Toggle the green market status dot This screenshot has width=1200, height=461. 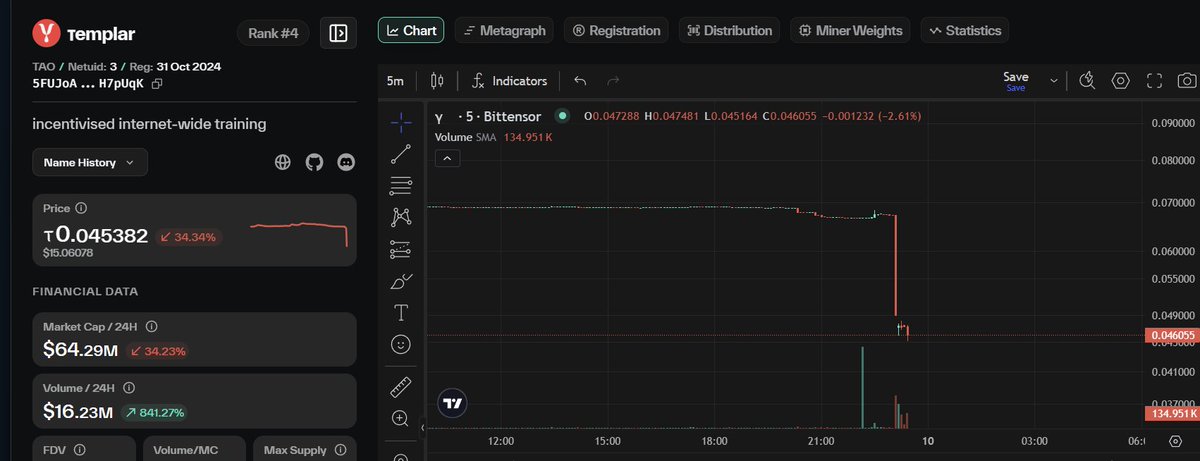[x=562, y=116]
